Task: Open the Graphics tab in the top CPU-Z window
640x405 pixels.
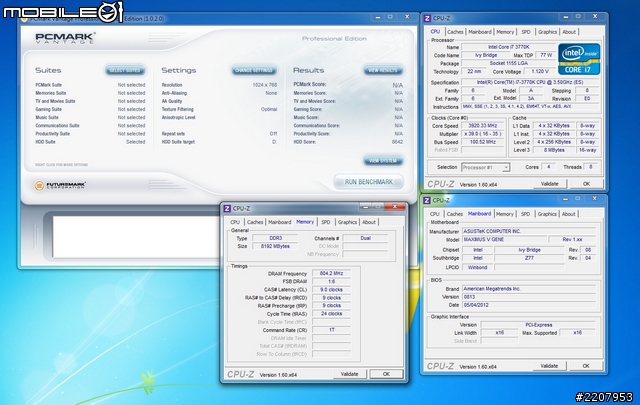Action: coord(547,32)
